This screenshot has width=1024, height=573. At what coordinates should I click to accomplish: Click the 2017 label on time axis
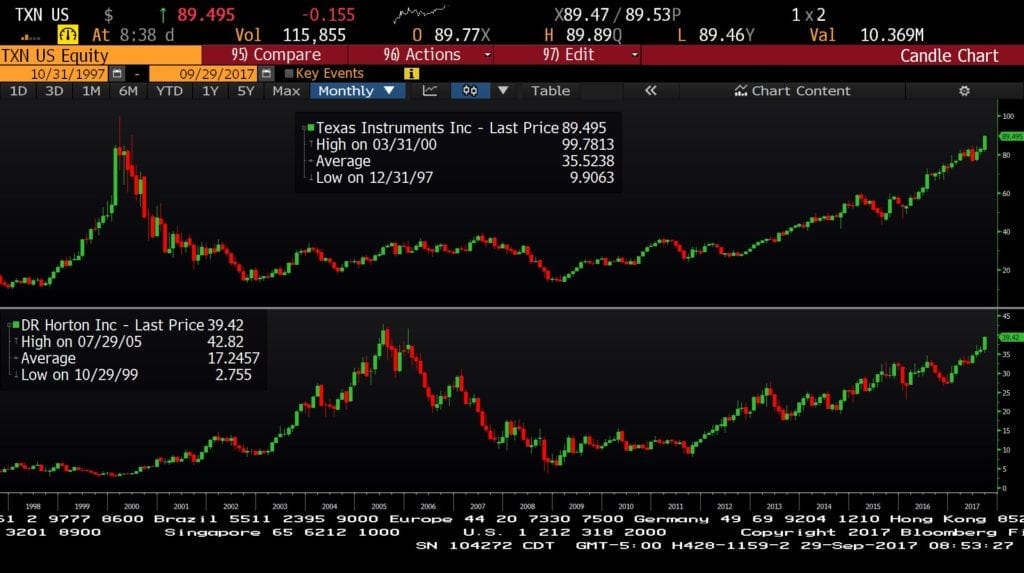(972, 506)
